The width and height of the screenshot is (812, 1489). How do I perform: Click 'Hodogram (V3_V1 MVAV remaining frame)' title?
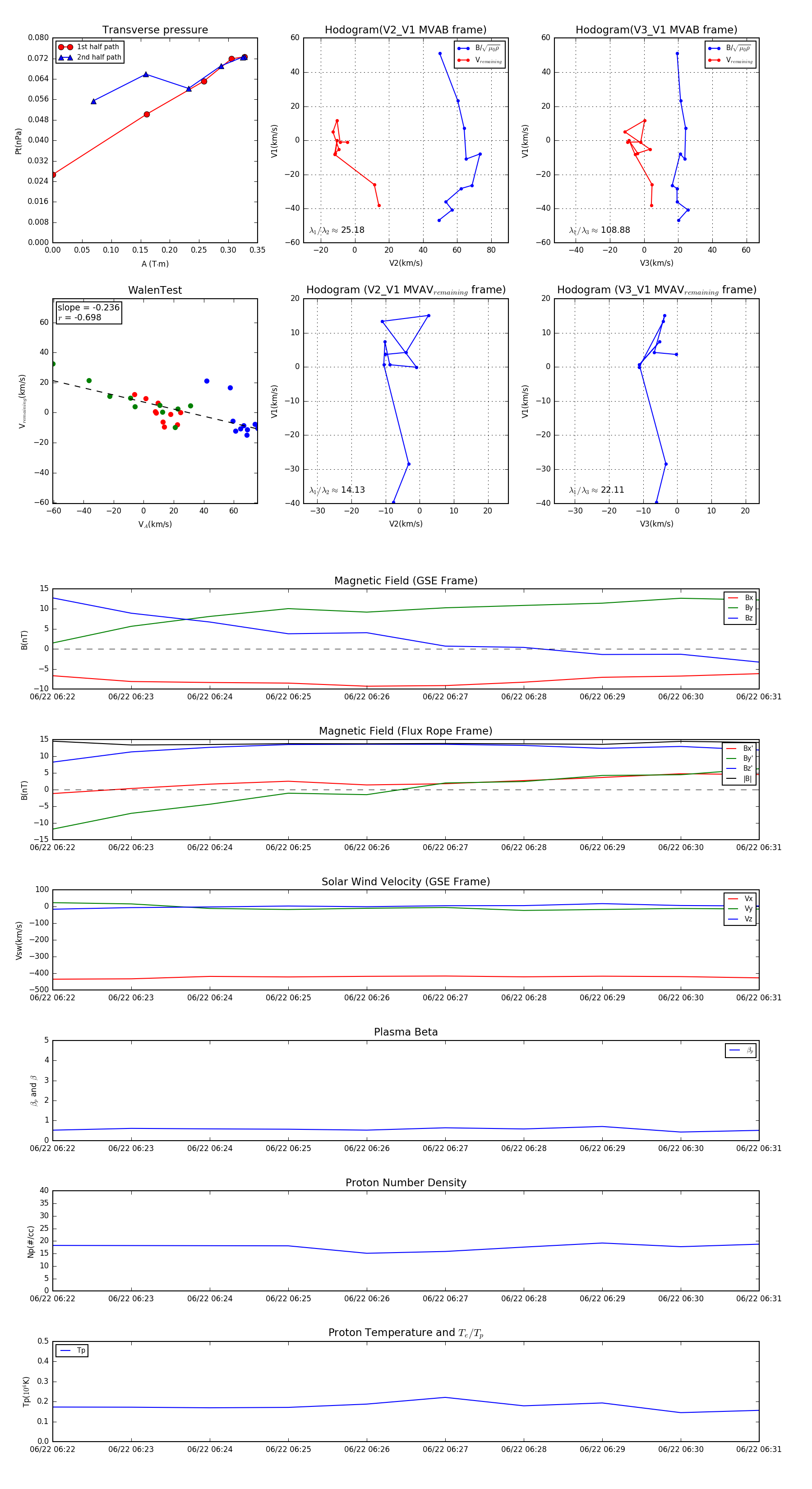pos(656,290)
